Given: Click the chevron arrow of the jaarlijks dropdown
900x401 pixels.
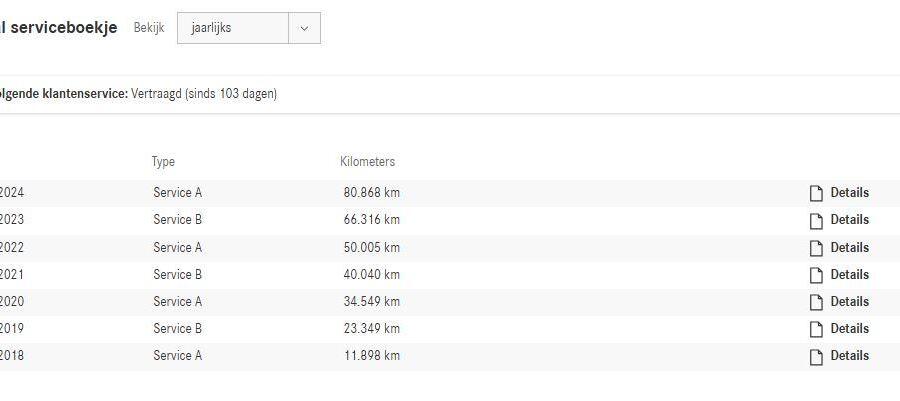Looking at the screenshot, I should [x=304, y=28].
